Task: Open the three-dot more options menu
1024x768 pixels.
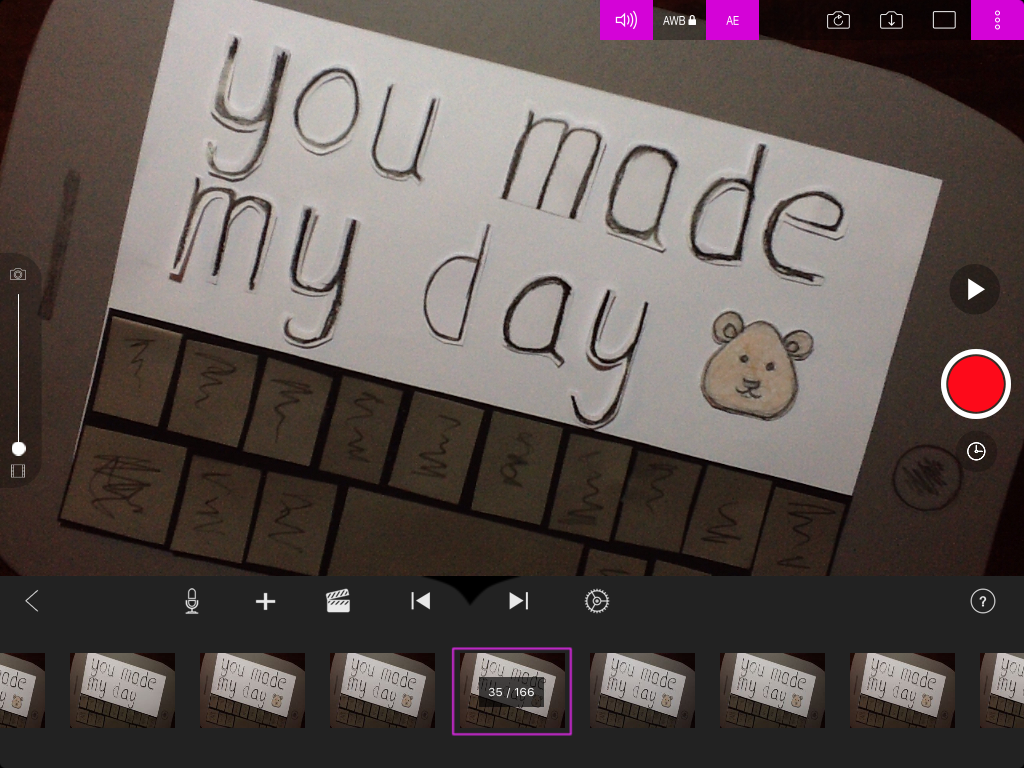Action: 997,20
